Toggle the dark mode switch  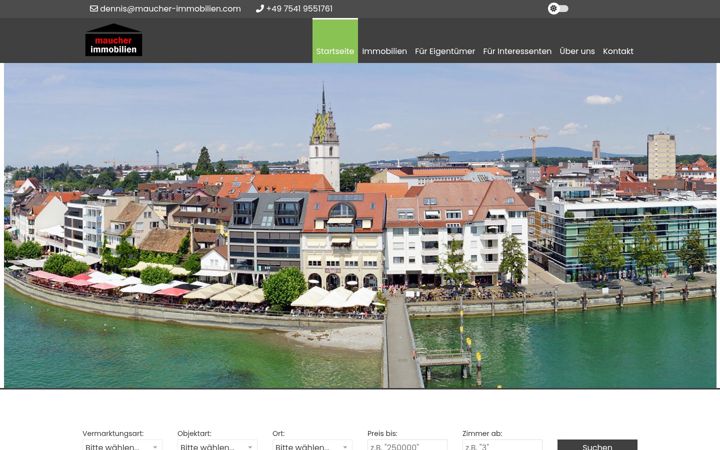pyautogui.click(x=558, y=8)
